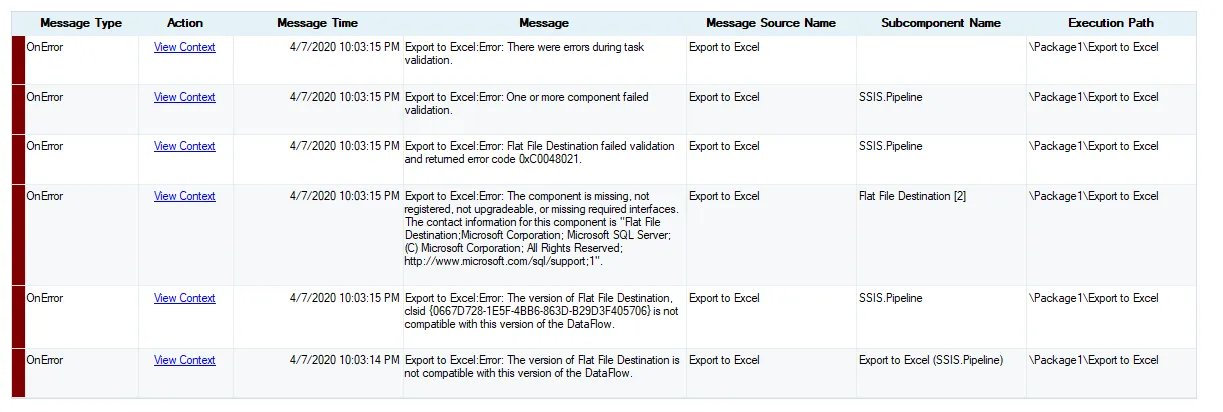The width and height of the screenshot is (1223, 412).
Task: Select the 10:03:14 PM message time cell
Action: coord(344,360)
